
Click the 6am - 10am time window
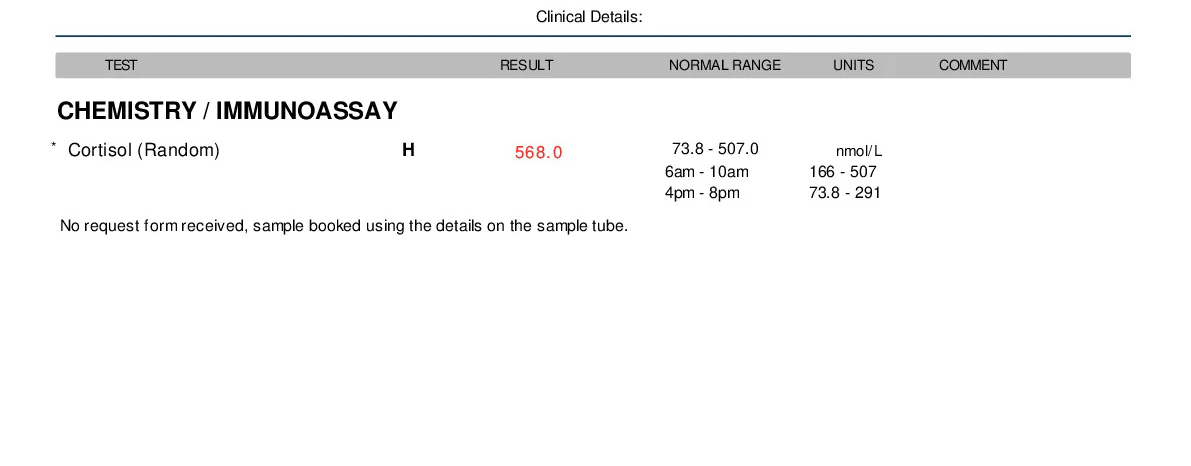coord(706,172)
